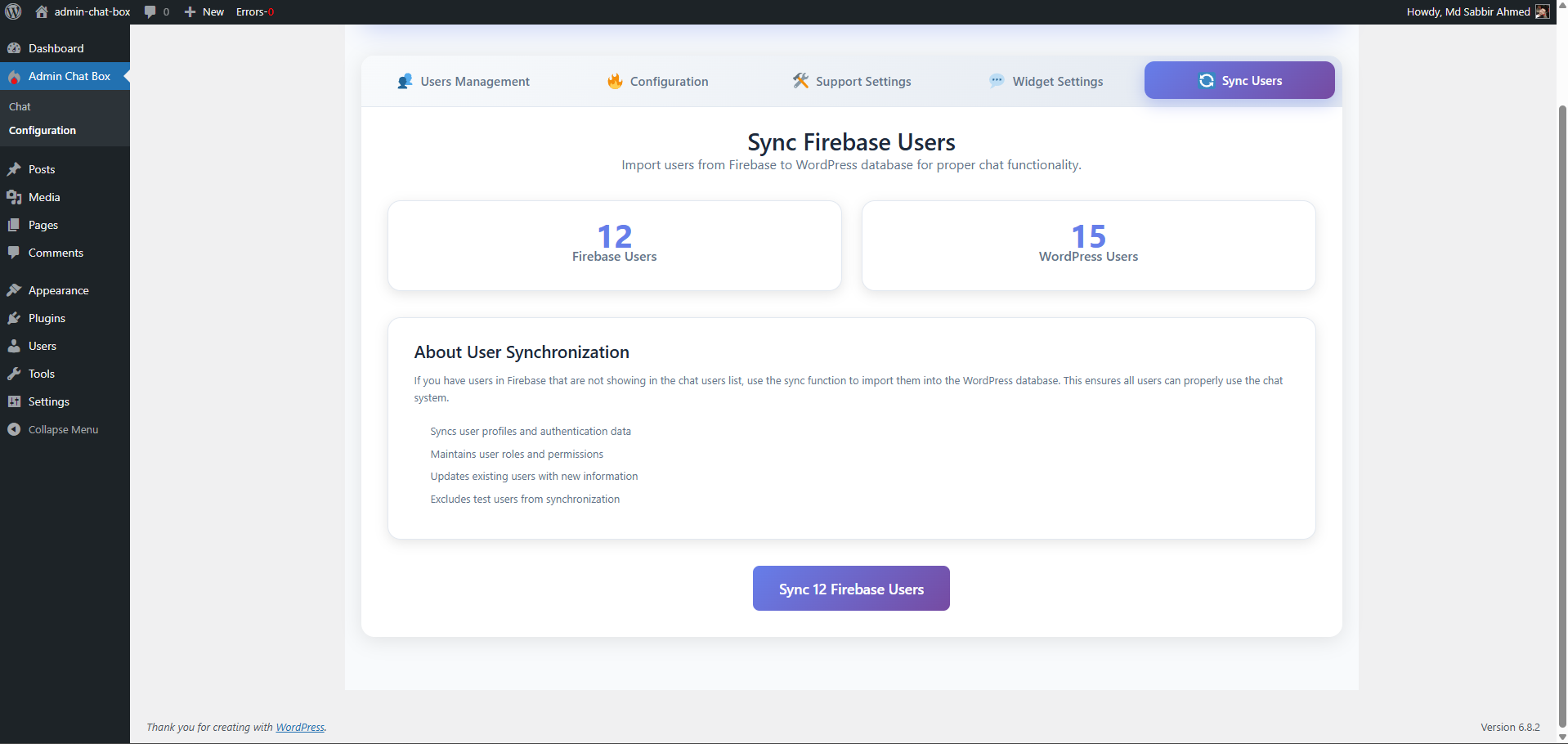Open the Support Settings tab
The height and width of the screenshot is (744, 1568).
point(852,81)
